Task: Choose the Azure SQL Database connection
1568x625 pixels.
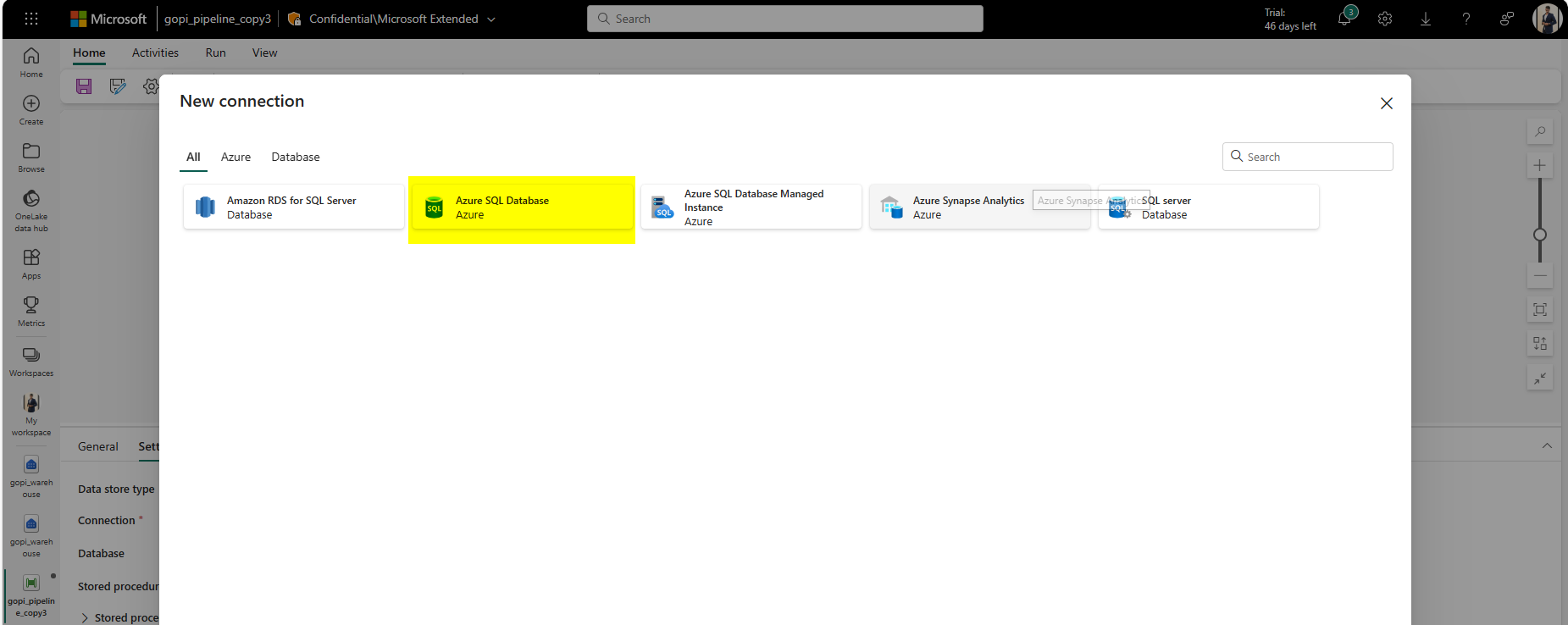Action: click(x=523, y=207)
